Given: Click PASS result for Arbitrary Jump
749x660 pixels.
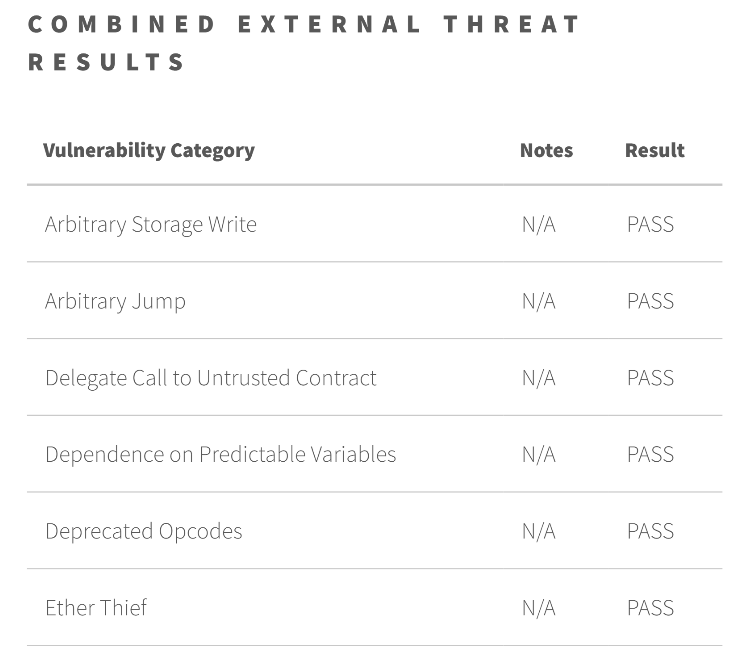Looking at the screenshot, I should point(650,301).
